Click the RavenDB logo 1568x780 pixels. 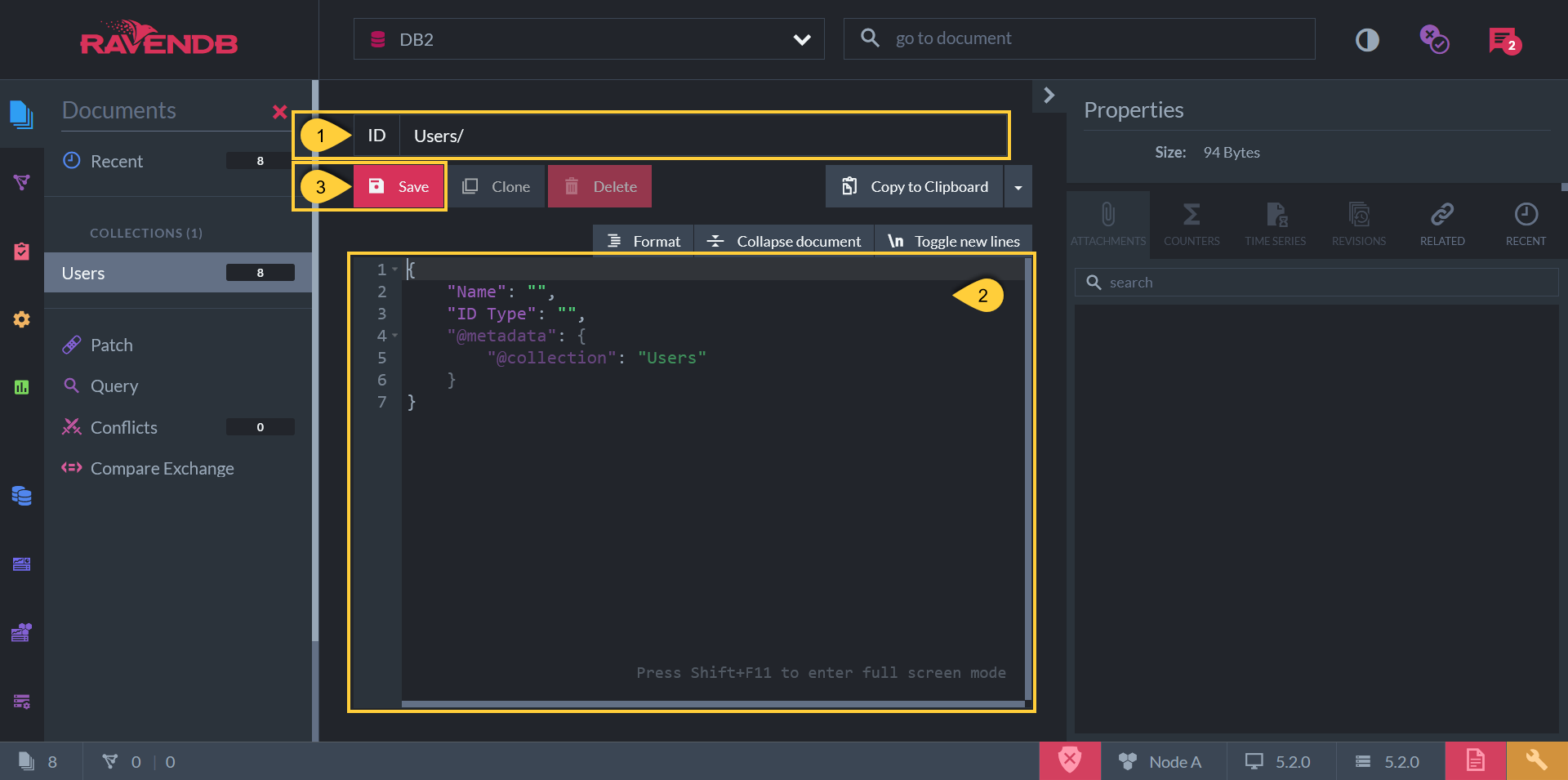(x=158, y=38)
